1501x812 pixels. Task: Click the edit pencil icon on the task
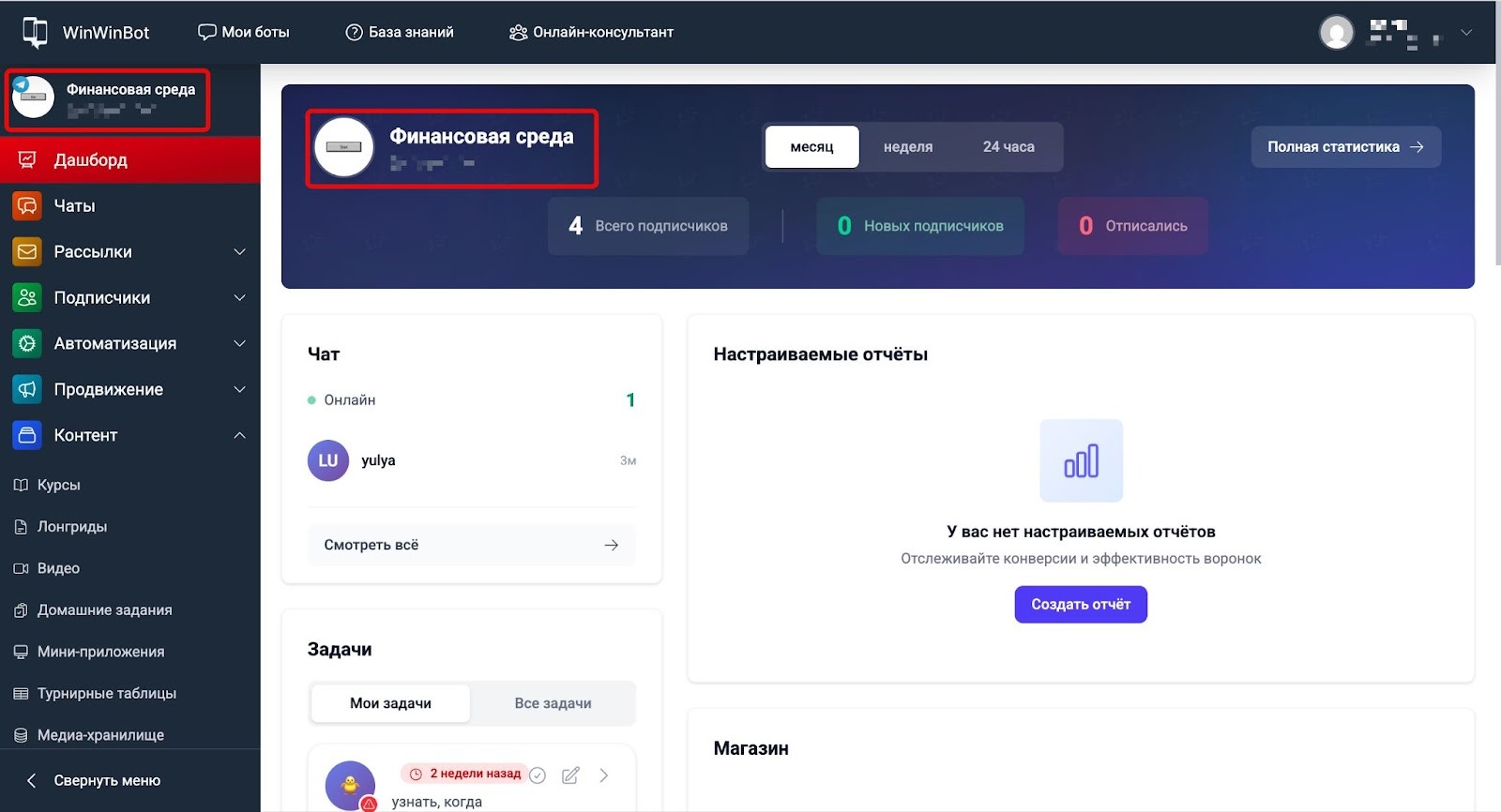tap(570, 775)
